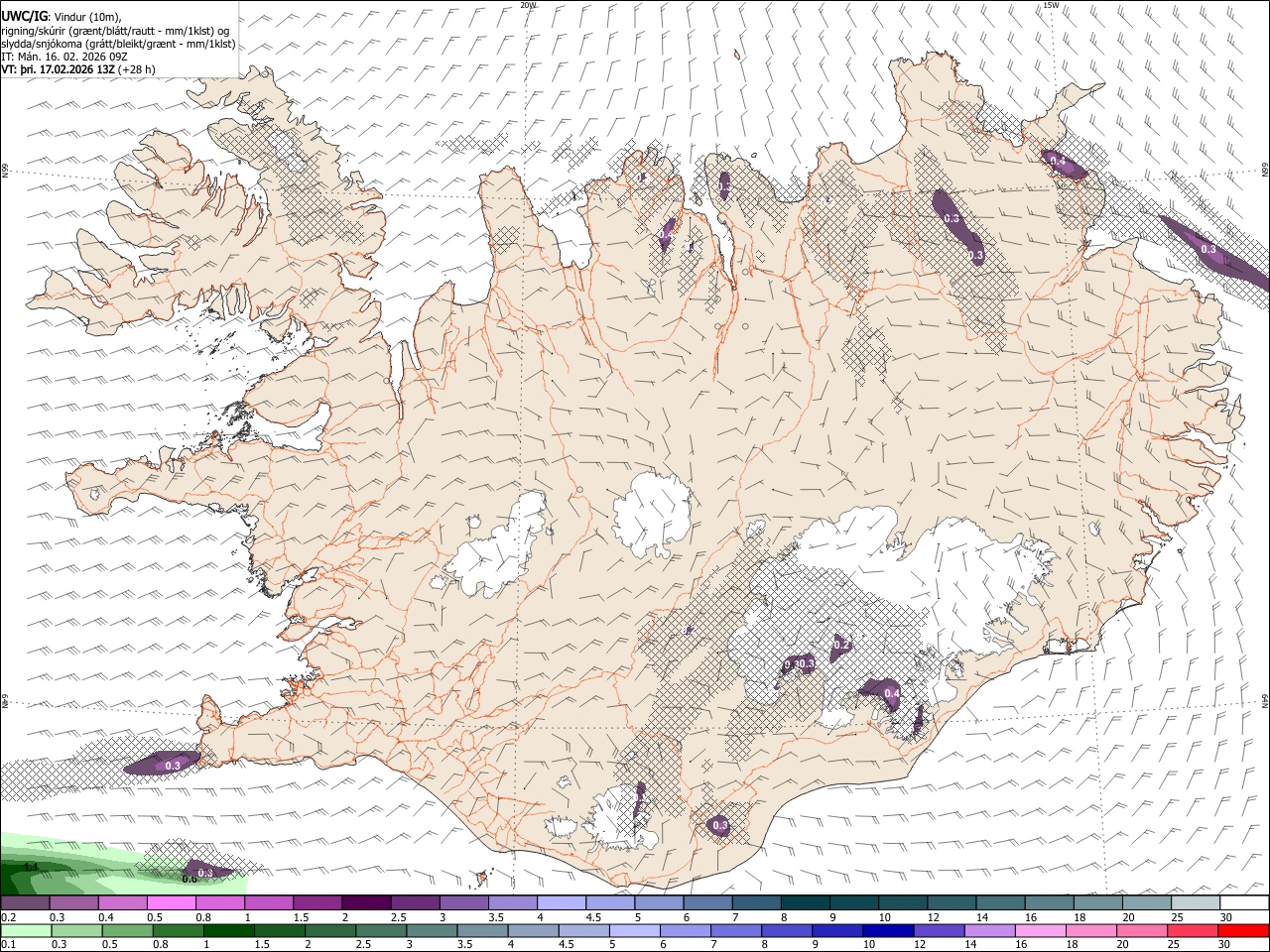This screenshot has height=952, width=1270.
Task: Click the 0.4 snow patch near northeast coast
Action: click(1063, 164)
